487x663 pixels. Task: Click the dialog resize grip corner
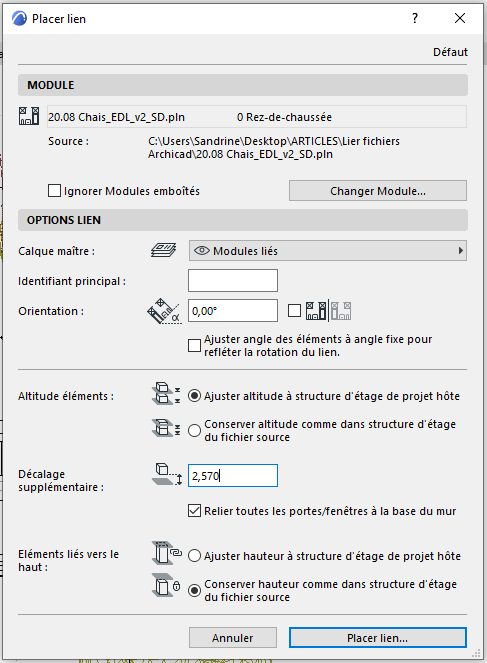(476, 653)
